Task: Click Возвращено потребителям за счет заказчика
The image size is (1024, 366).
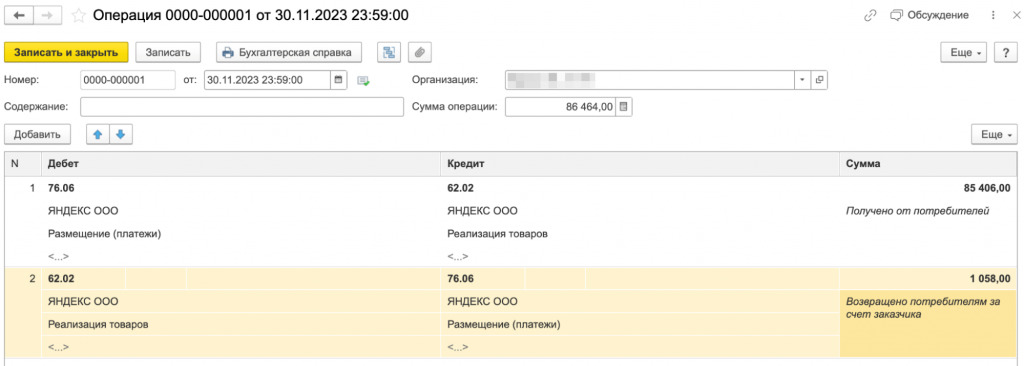Action: tap(923, 308)
